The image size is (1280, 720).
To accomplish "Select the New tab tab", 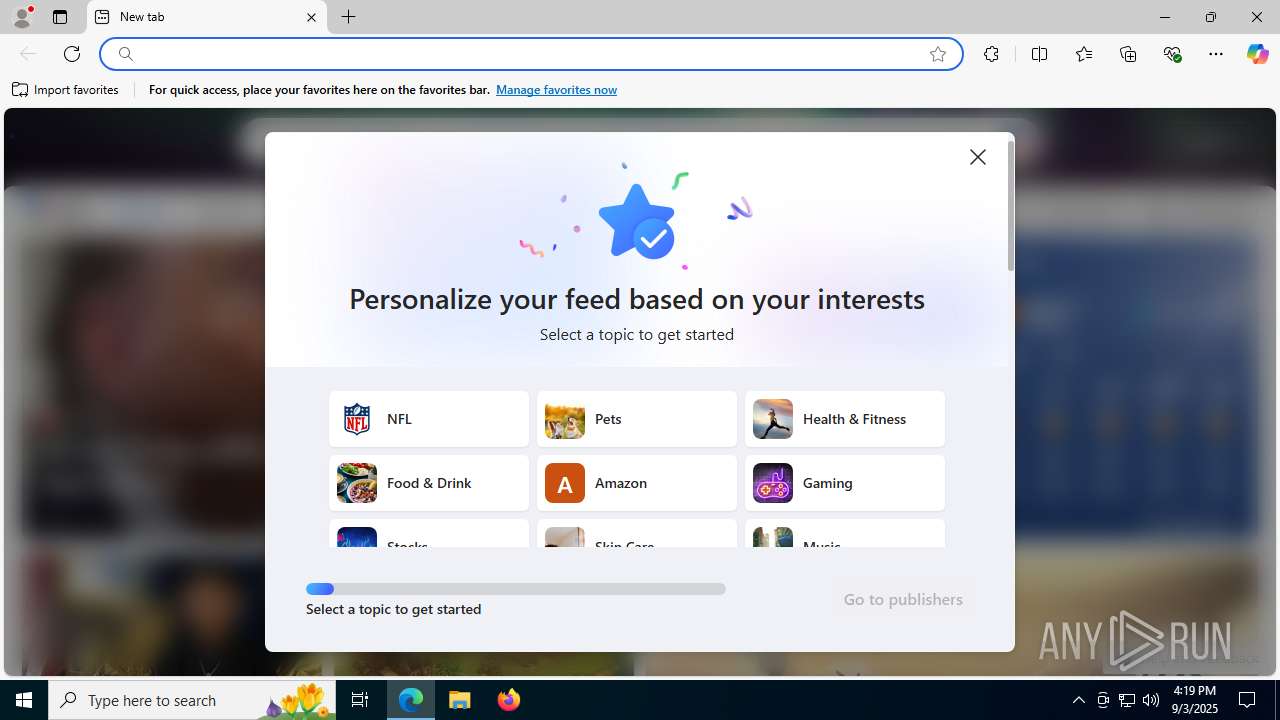I will pyautogui.click(x=207, y=17).
